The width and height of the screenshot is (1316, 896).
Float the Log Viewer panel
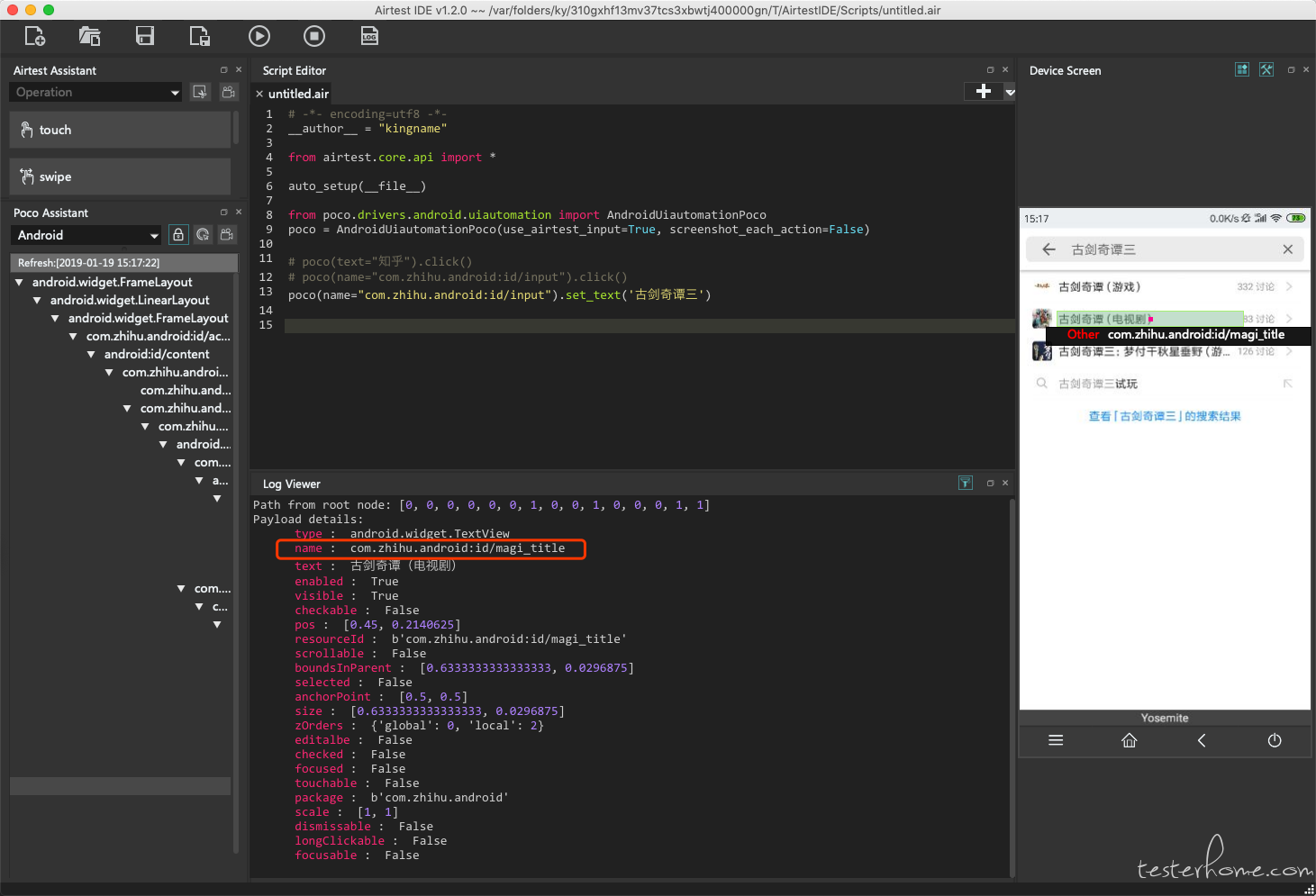[990, 483]
